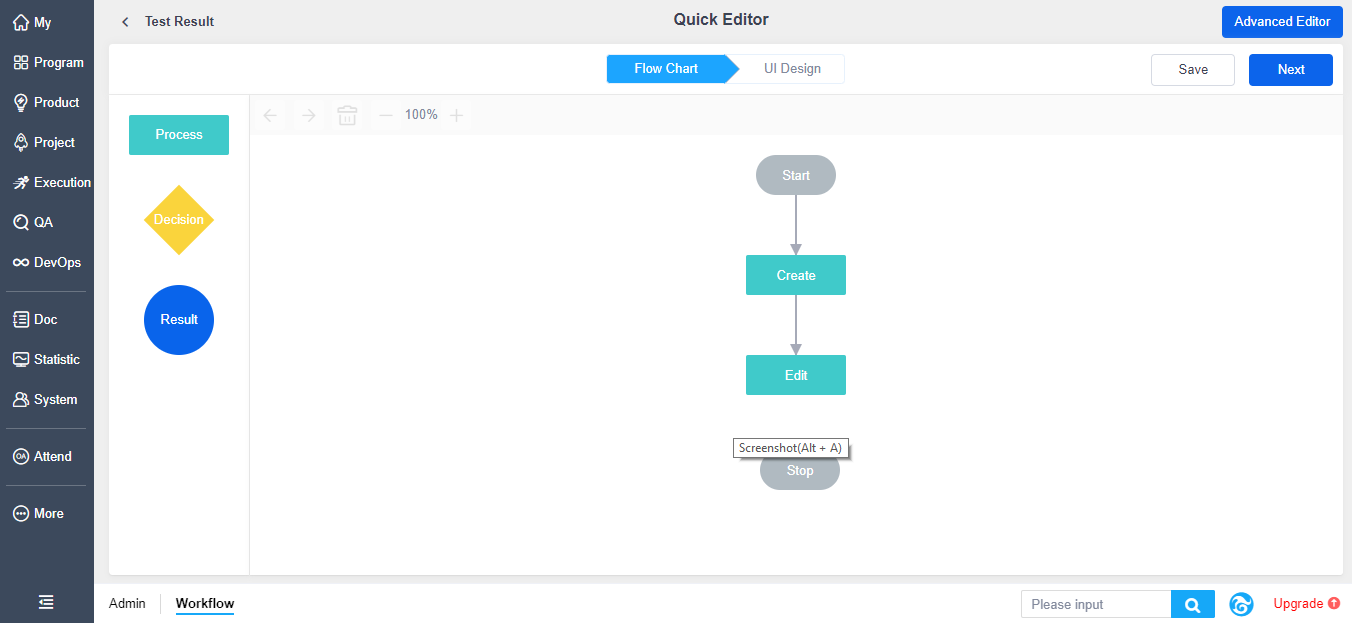The image size is (1352, 623).
Task: Zoom in with the plus icon
Action: pyautogui.click(x=456, y=115)
